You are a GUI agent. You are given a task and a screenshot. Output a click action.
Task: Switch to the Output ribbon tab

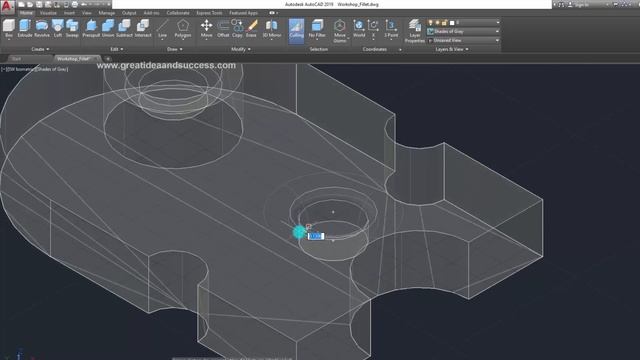(129, 13)
